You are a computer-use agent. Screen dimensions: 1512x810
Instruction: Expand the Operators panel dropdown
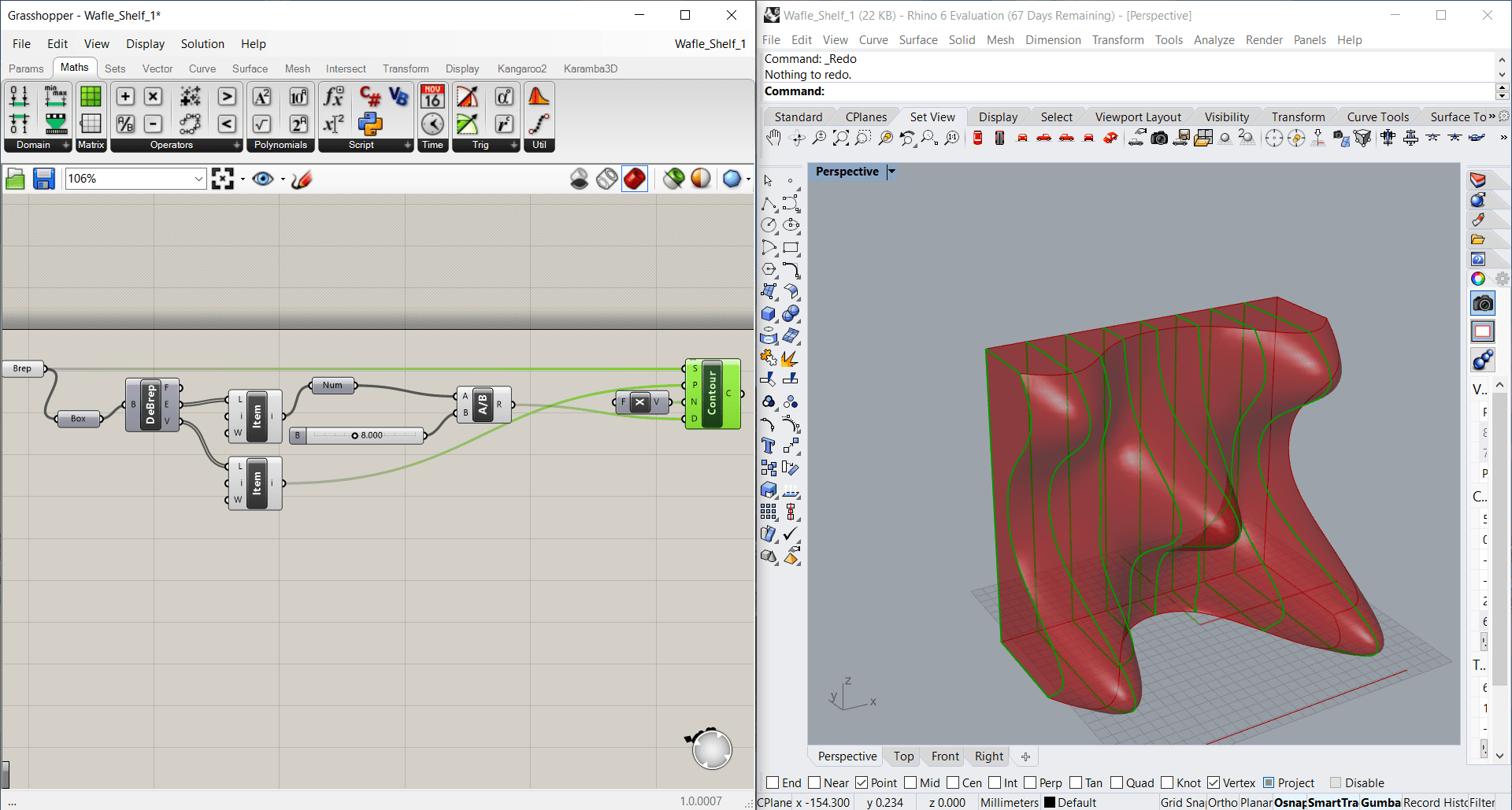(236, 145)
